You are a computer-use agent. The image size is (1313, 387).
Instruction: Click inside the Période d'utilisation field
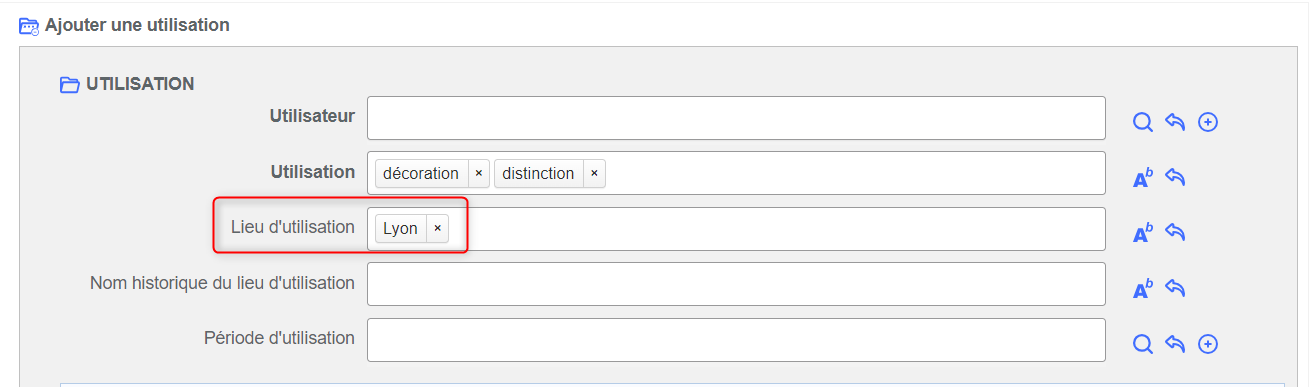[x=736, y=340]
